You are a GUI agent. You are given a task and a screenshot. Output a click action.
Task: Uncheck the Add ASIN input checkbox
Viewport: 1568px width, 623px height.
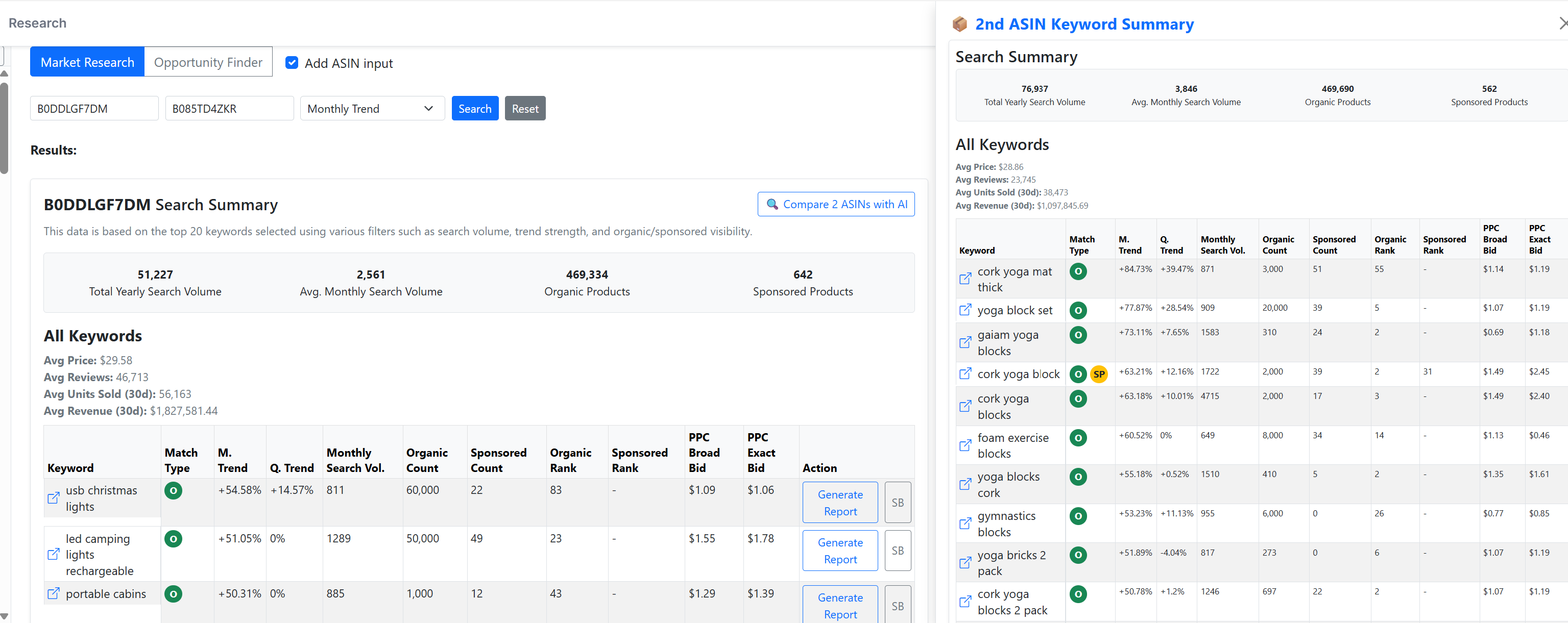292,63
